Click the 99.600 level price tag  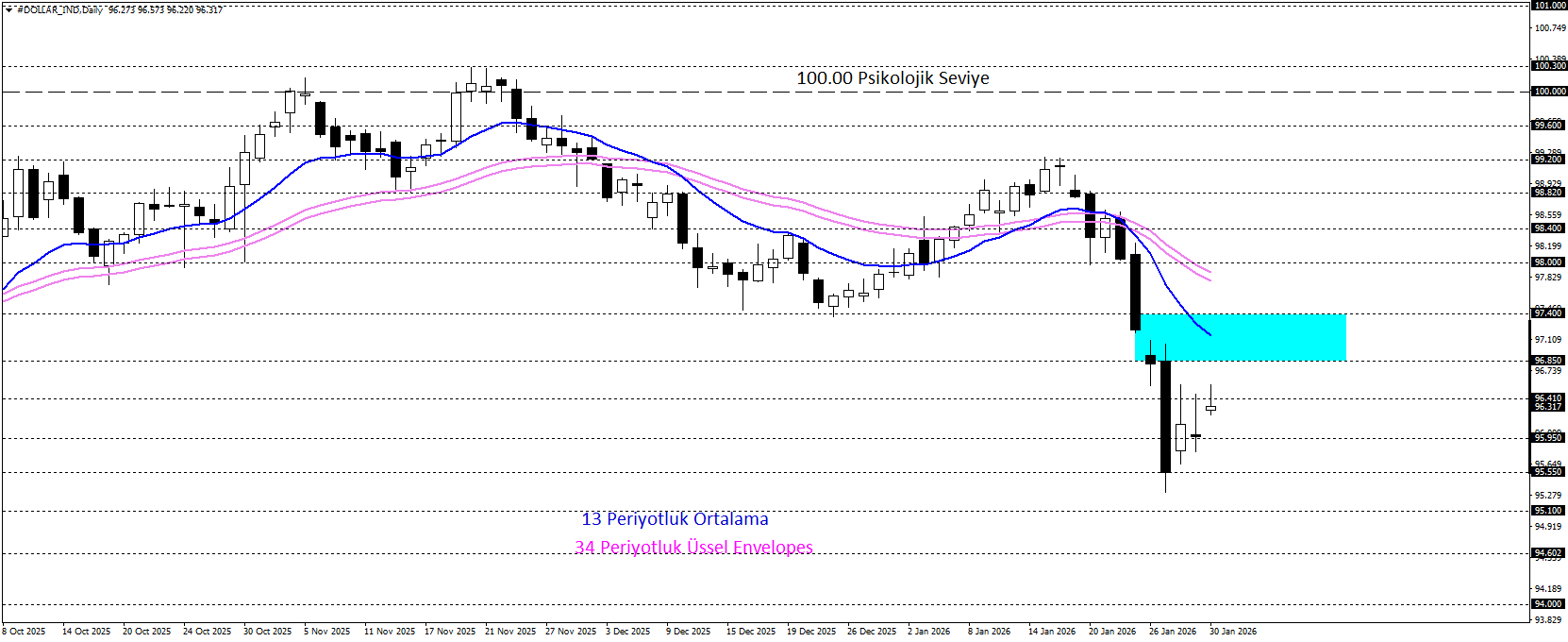1548,126
